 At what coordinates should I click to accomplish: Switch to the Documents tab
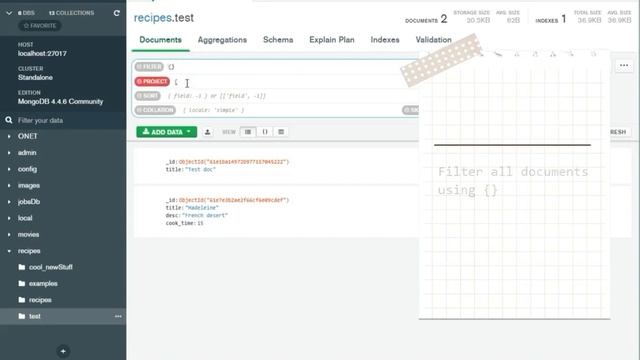click(x=160, y=40)
